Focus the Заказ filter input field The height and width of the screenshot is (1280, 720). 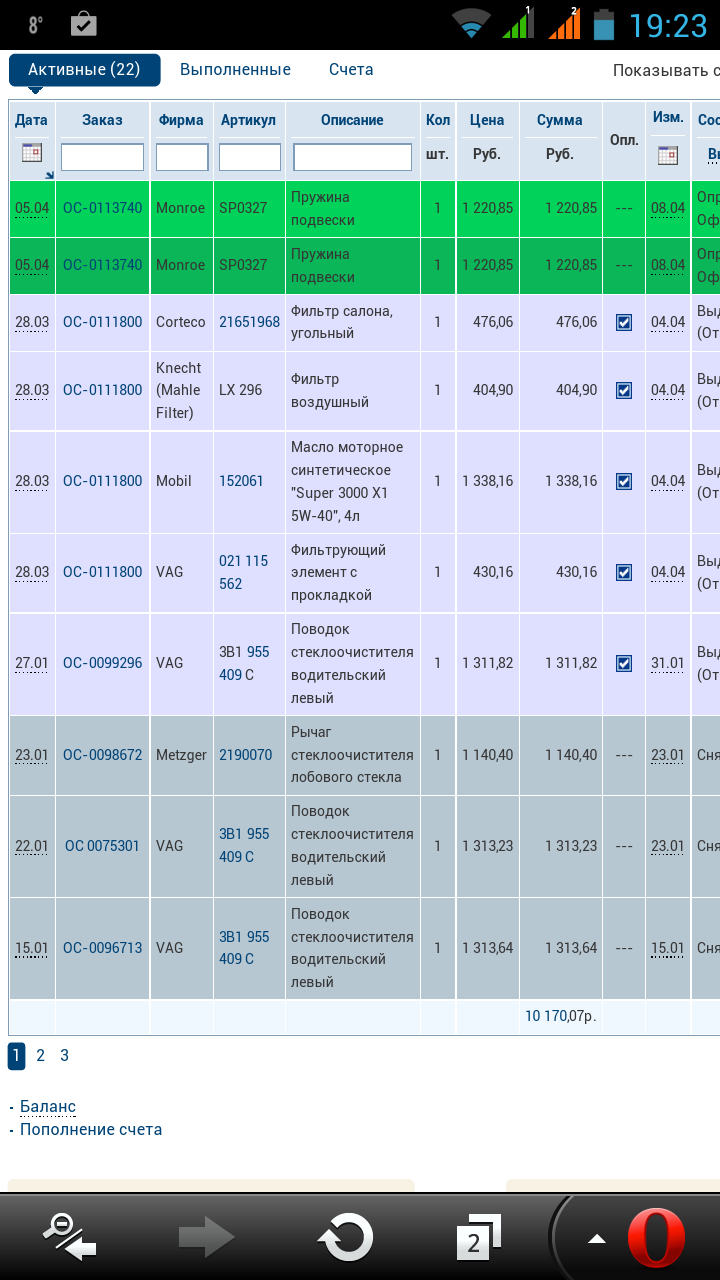click(x=102, y=157)
